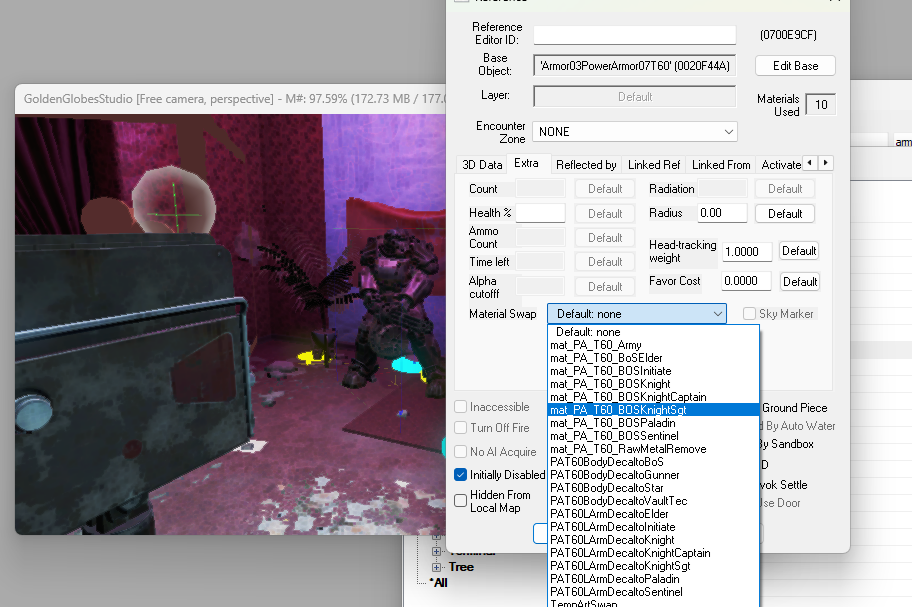Toggle the No AI Acquire checkbox
Image resolution: width=912 pixels, height=607 pixels.
[x=461, y=452]
